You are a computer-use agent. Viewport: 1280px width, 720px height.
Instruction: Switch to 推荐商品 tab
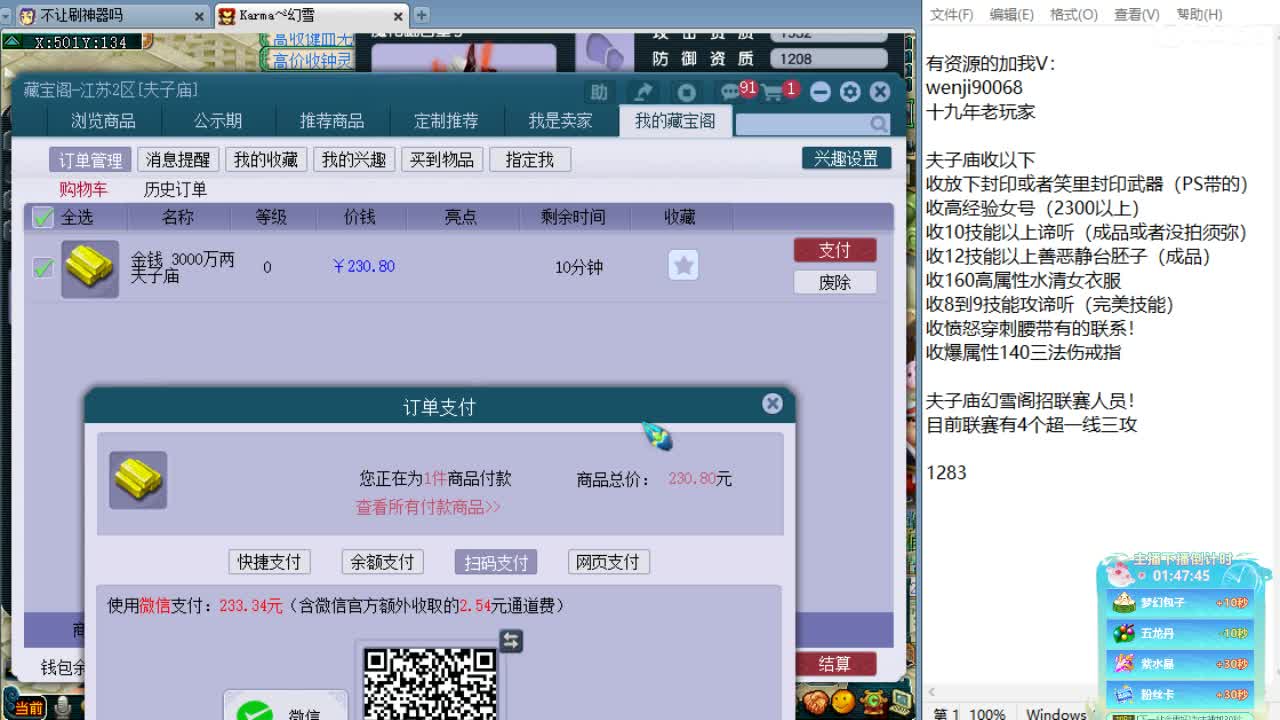pos(332,121)
